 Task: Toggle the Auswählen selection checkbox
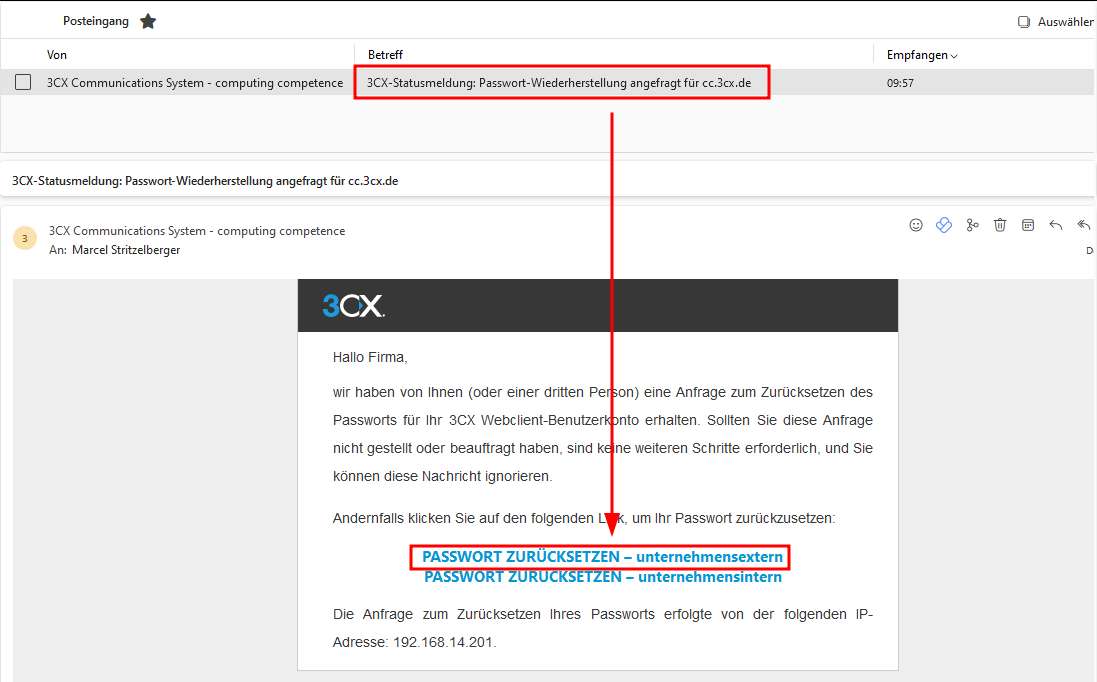1024,22
